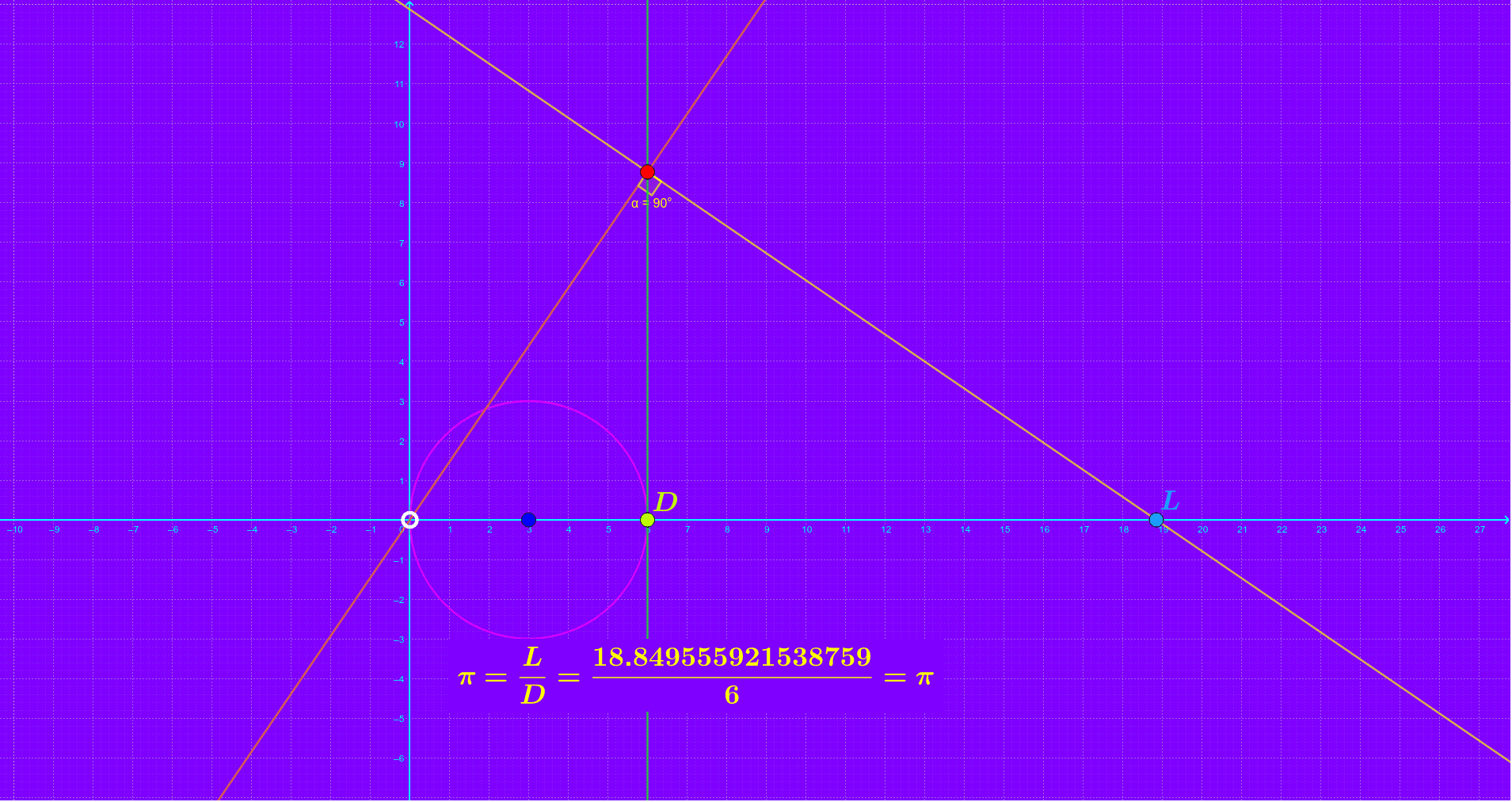Select the light blue point L
The width and height of the screenshot is (1512, 802).
(x=1156, y=520)
